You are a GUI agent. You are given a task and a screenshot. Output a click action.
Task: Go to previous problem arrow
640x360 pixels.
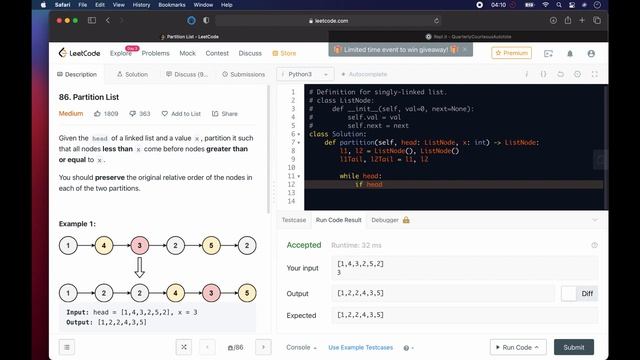(207, 347)
